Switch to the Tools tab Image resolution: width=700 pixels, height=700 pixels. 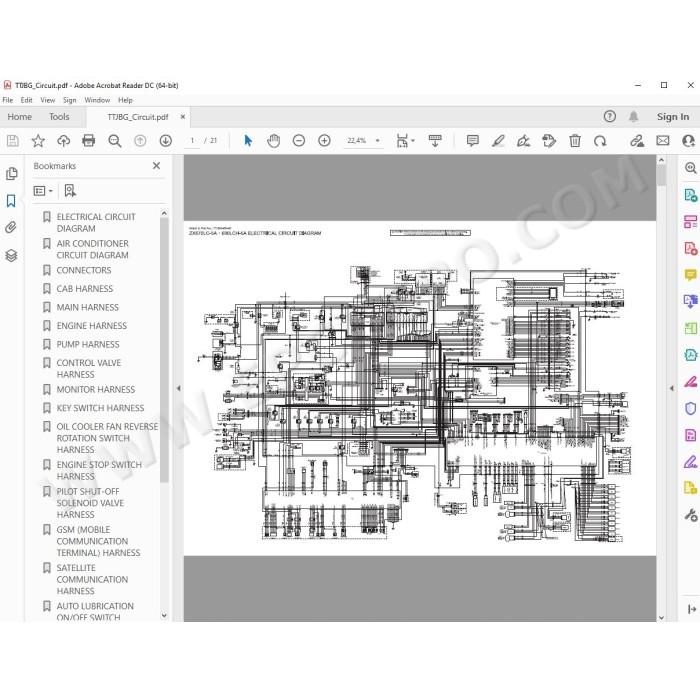tap(59, 117)
